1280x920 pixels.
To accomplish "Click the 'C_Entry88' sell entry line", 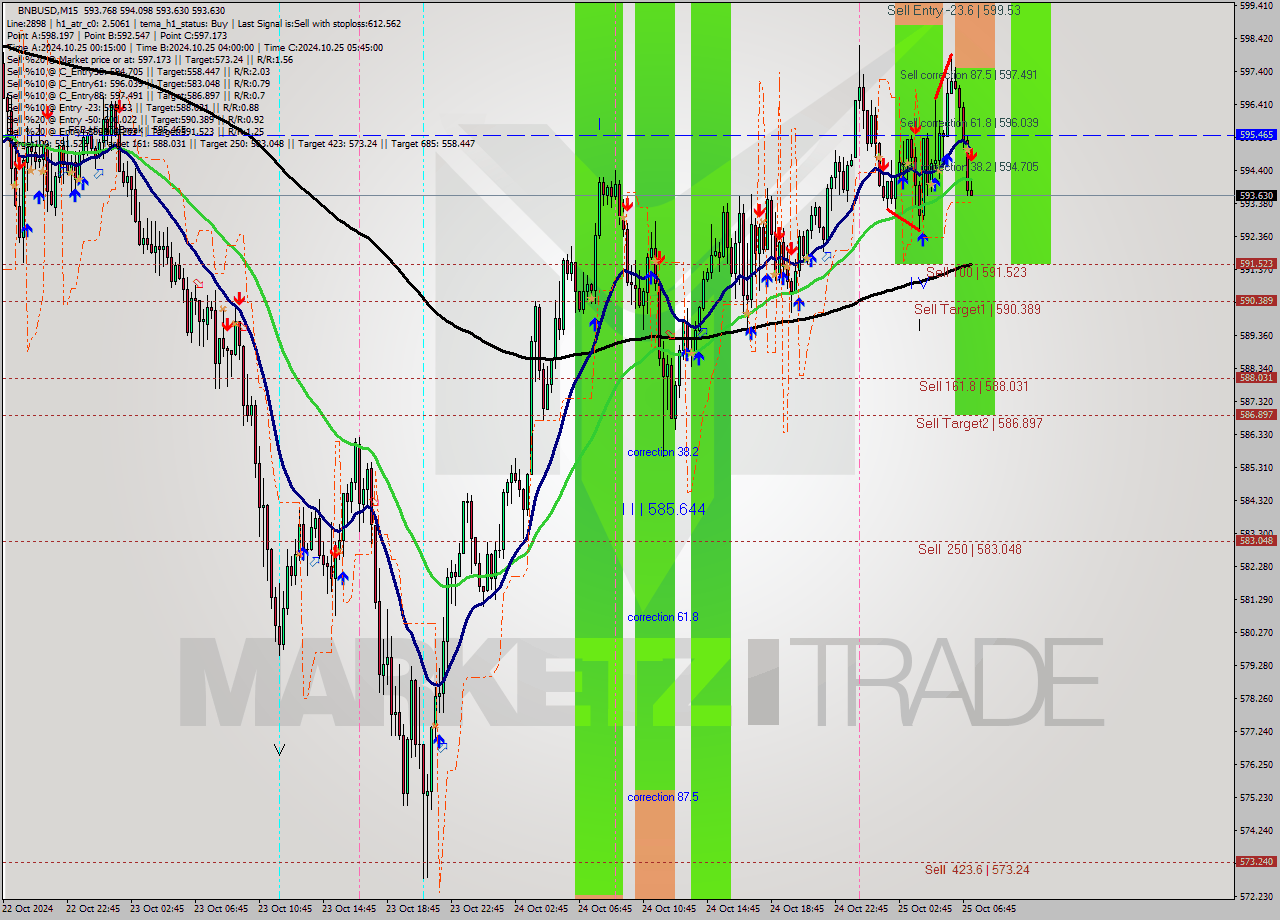I will tap(135, 95).
